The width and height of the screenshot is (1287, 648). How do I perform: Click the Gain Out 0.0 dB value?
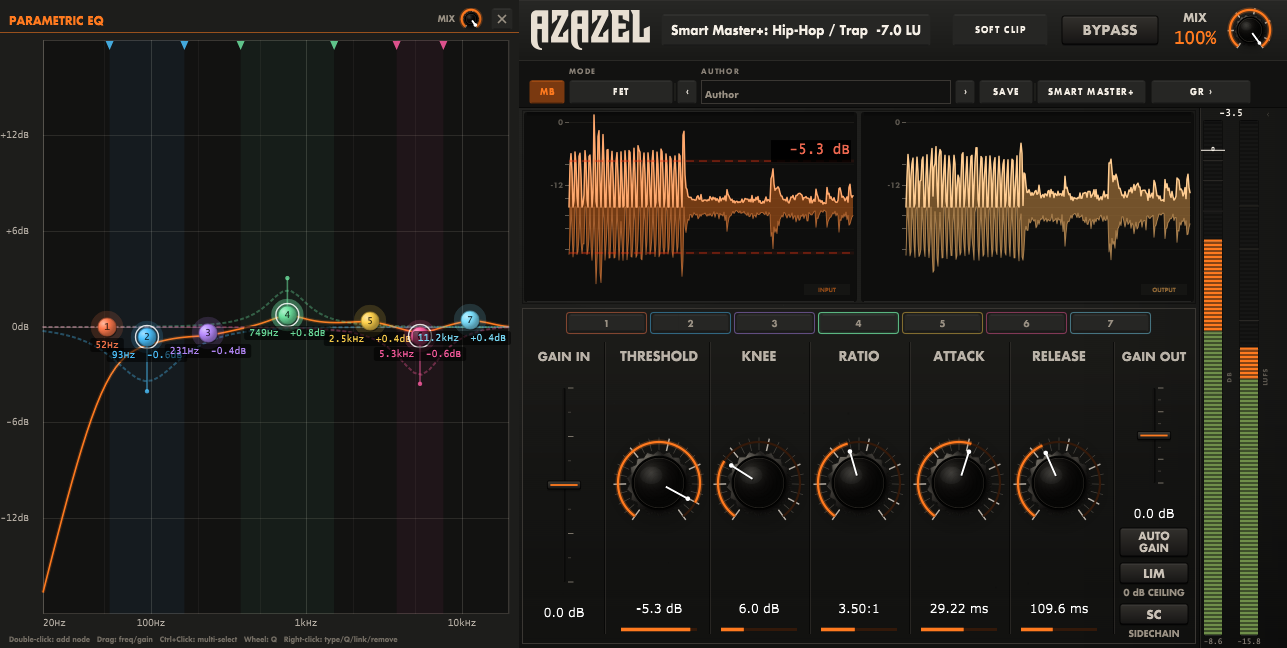pos(1153,514)
